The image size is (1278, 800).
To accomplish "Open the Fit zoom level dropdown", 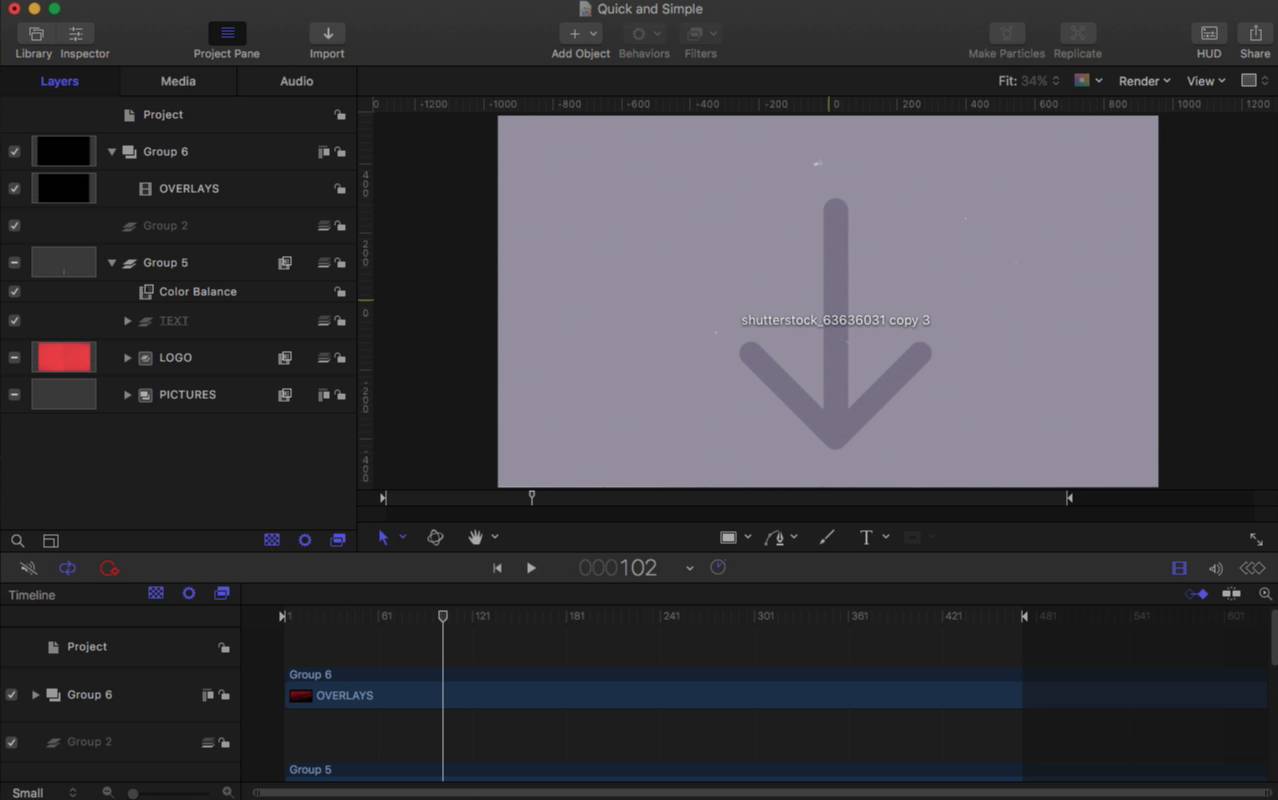I will coord(1029,81).
